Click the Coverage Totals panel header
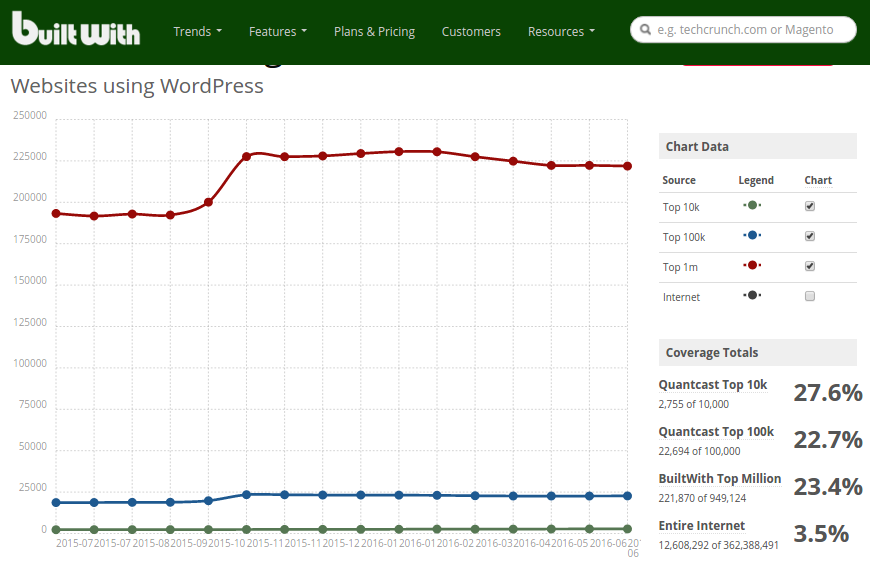This screenshot has width=870, height=569. pyautogui.click(x=758, y=353)
